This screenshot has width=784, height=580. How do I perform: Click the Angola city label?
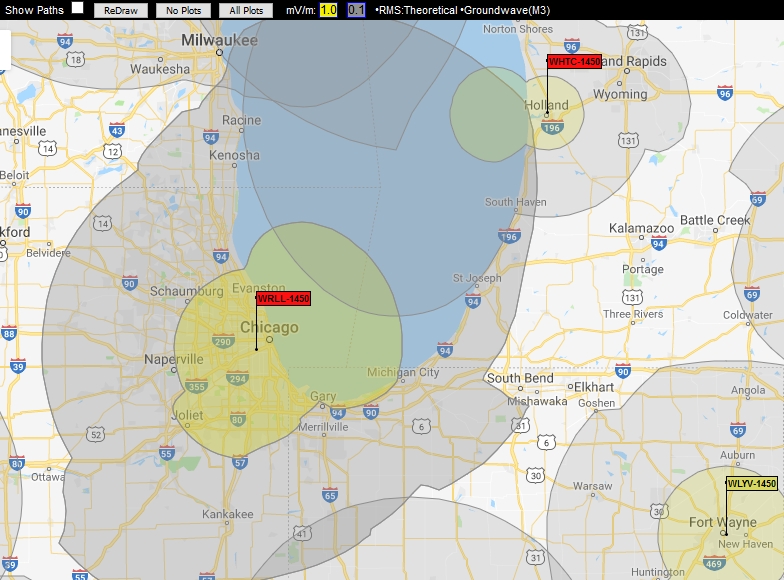coord(748,390)
